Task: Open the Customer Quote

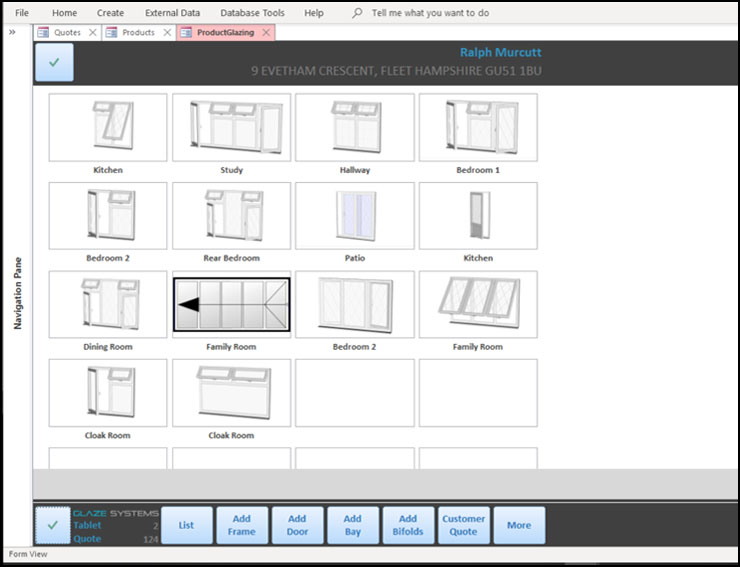Action: point(464,525)
